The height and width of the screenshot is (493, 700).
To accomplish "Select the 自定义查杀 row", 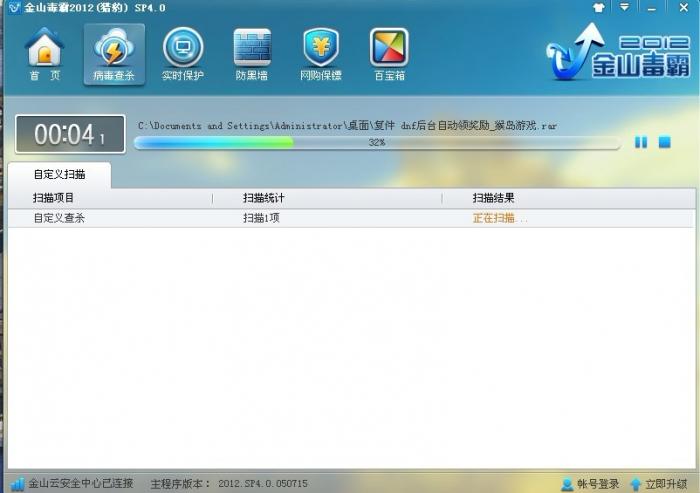I will (x=352, y=218).
